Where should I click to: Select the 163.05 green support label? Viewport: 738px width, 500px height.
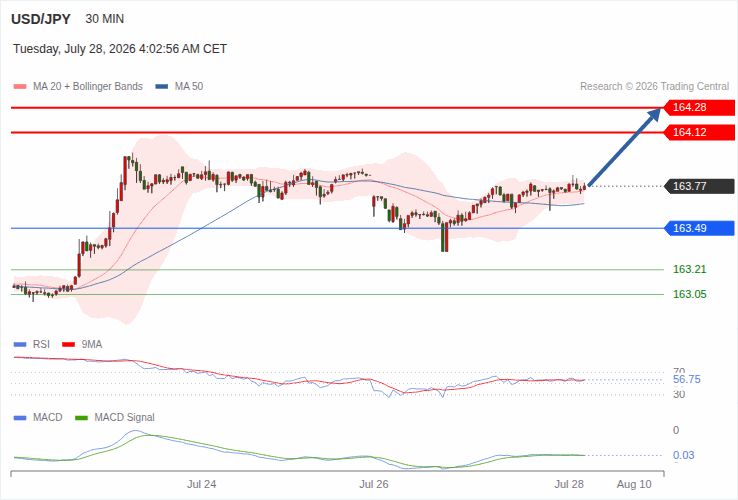coord(690,294)
